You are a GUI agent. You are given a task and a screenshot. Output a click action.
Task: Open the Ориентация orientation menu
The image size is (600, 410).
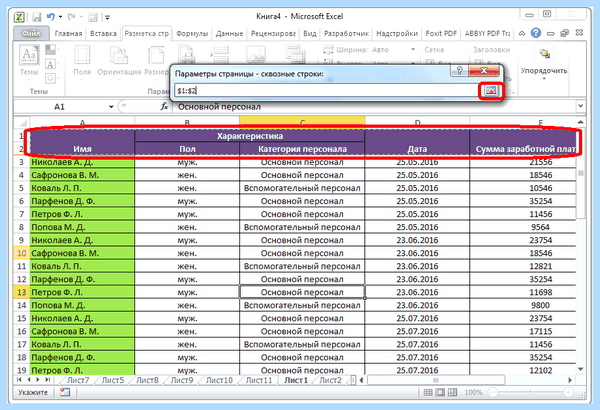(x=119, y=60)
